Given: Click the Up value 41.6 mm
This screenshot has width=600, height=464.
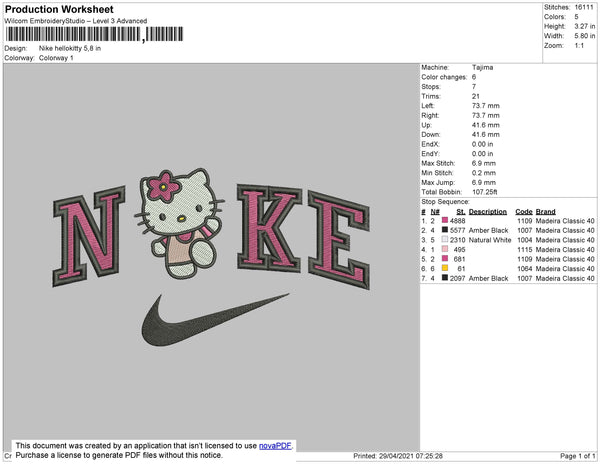Looking at the screenshot, I should 486,125.
